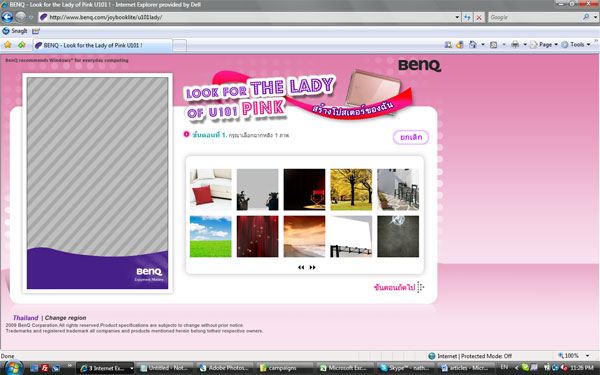This screenshot has width=600, height=375.
Task: Click the browser Forward arrow button
Action: click(21, 17)
